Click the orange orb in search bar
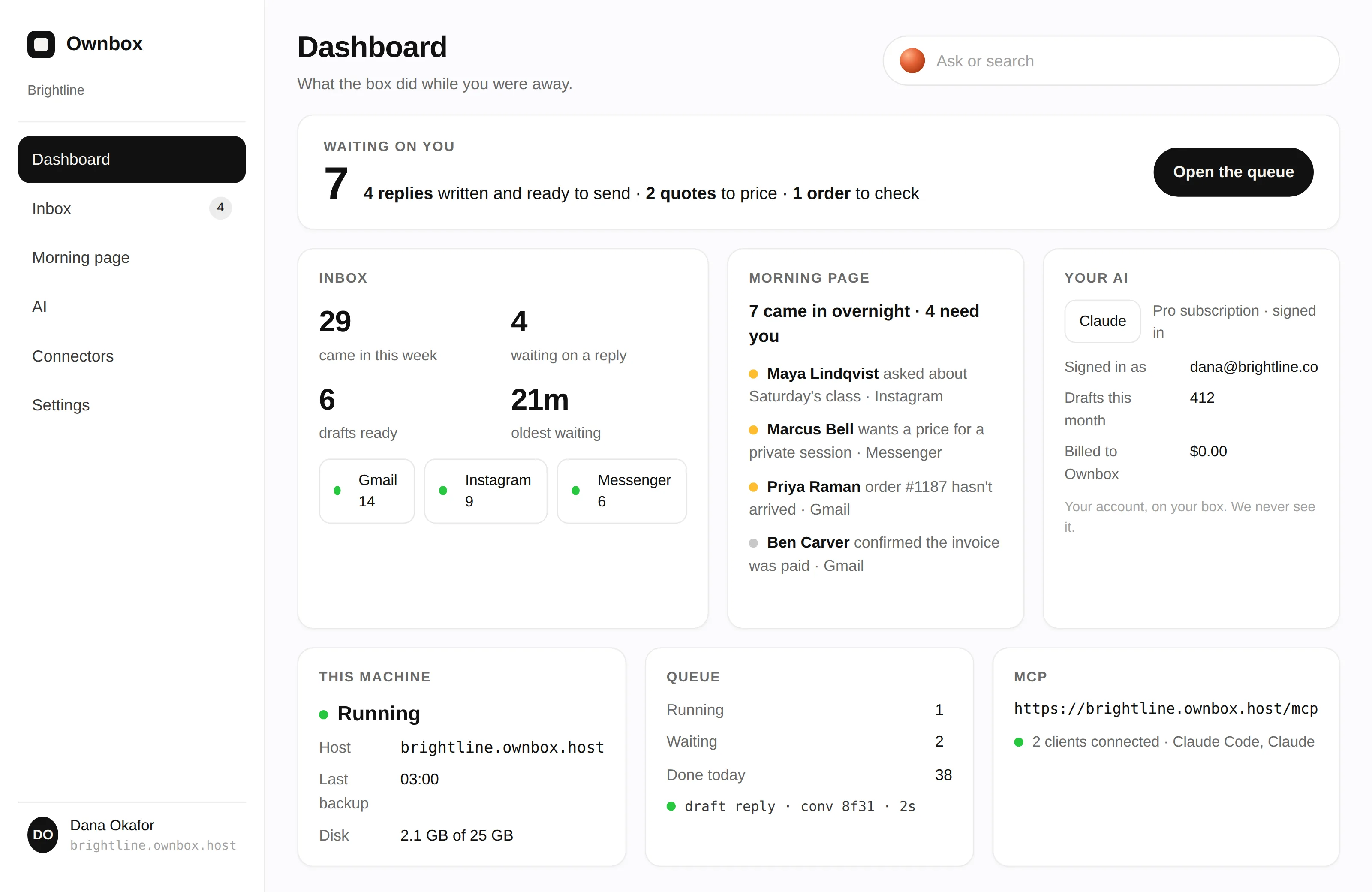Image resolution: width=1372 pixels, height=892 pixels. (x=912, y=60)
